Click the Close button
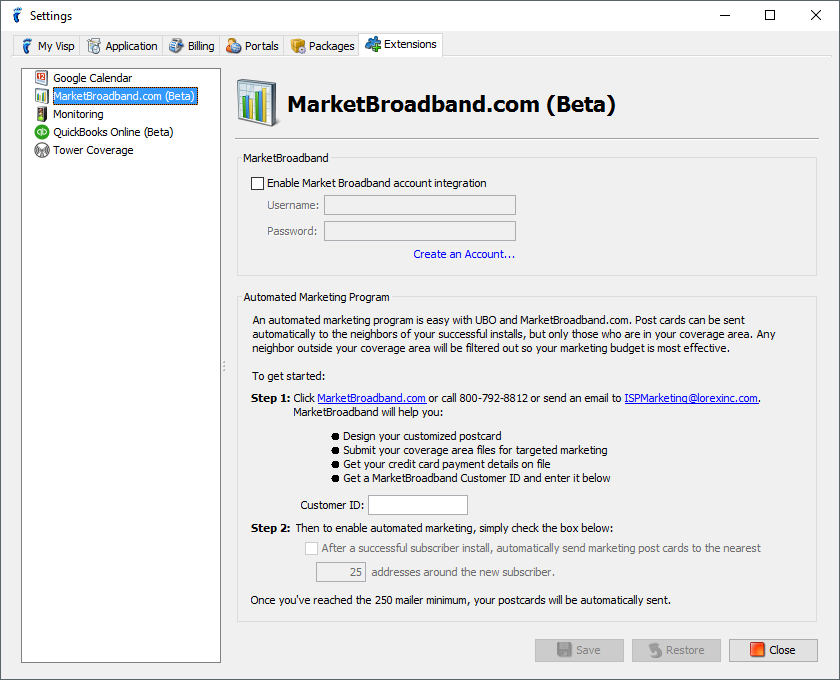This screenshot has height=680, width=840. coord(773,650)
